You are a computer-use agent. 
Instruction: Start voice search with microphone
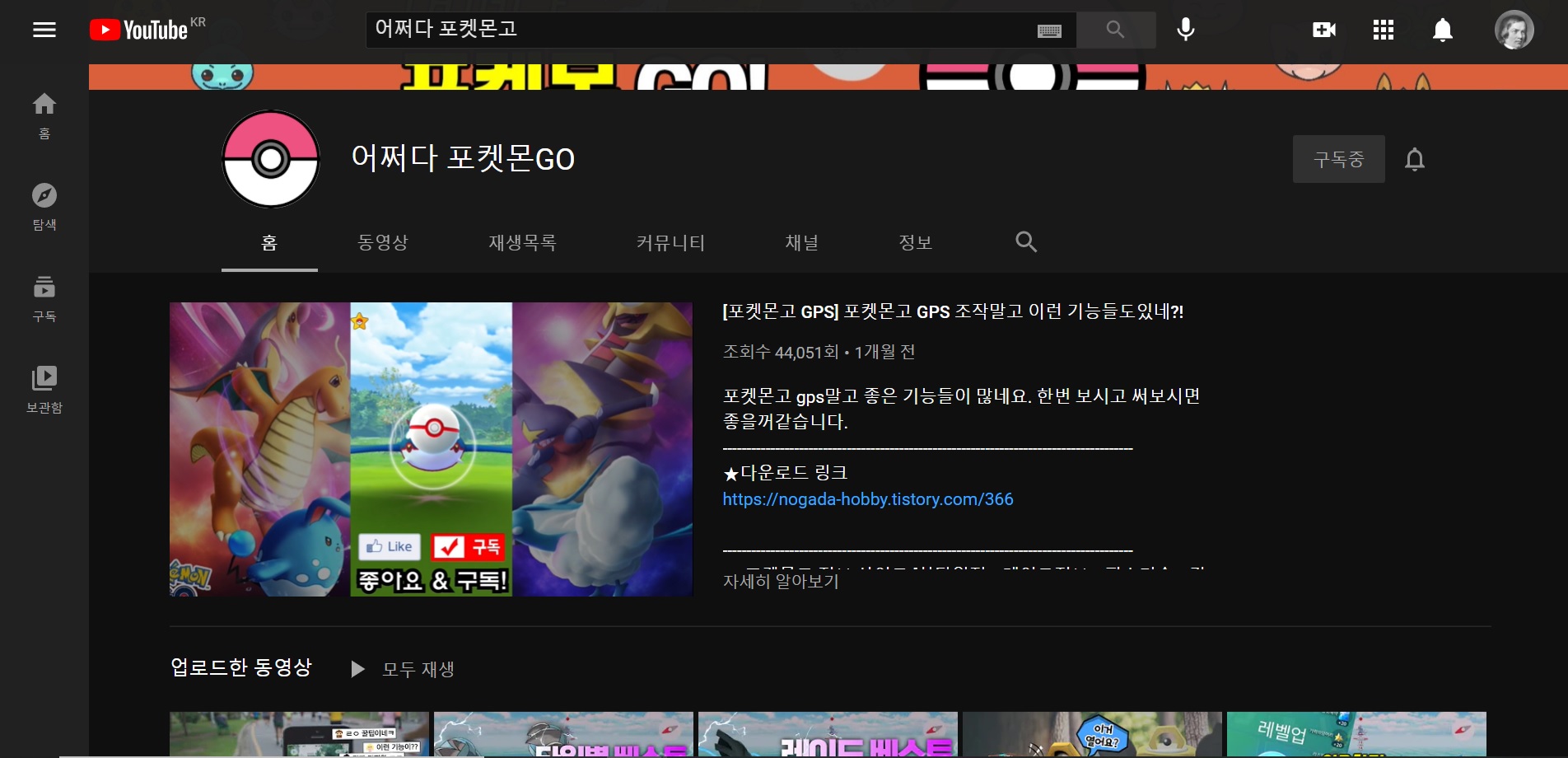point(1185,30)
